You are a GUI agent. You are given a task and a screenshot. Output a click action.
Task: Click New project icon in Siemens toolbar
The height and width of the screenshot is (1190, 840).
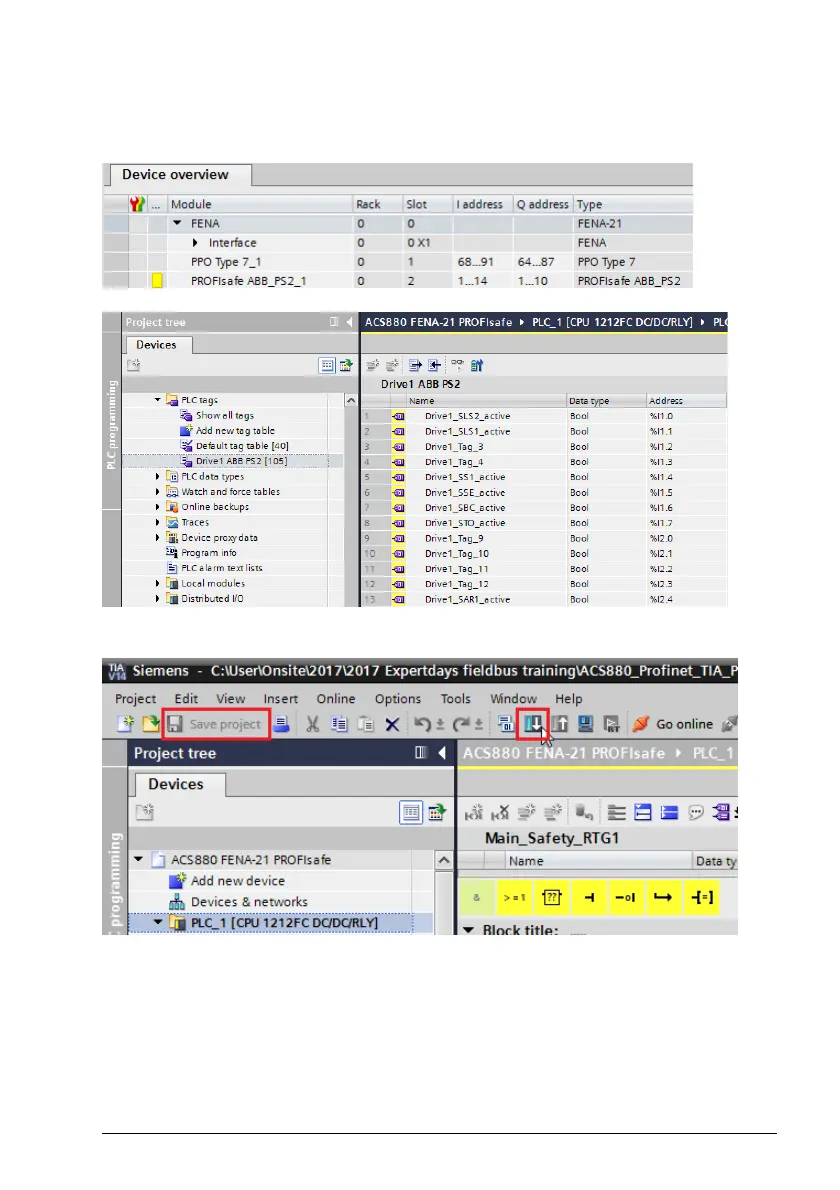tap(125, 724)
